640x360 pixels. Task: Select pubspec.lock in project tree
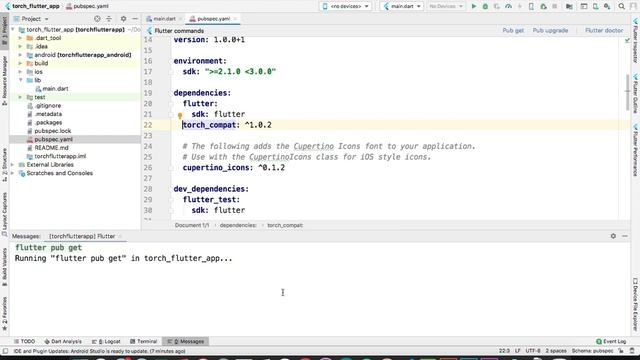[x=53, y=131]
